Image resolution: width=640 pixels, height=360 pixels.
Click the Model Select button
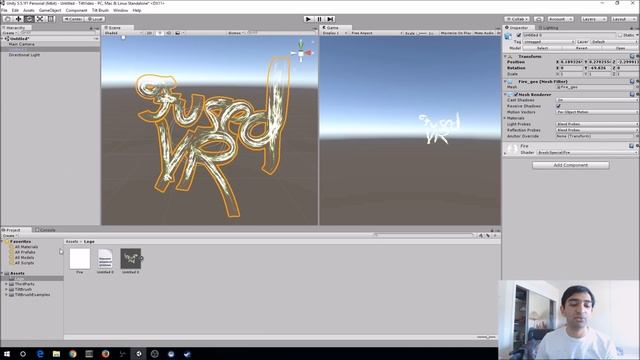point(542,48)
